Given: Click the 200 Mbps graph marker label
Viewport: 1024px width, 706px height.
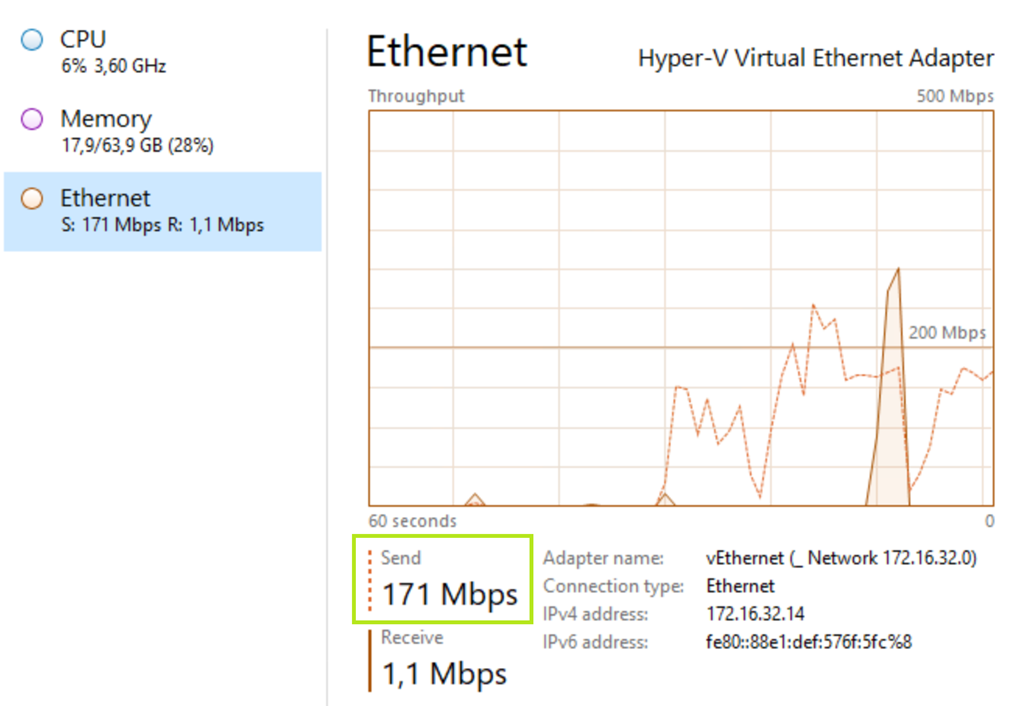Looking at the screenshot, I should click(947, 333).
